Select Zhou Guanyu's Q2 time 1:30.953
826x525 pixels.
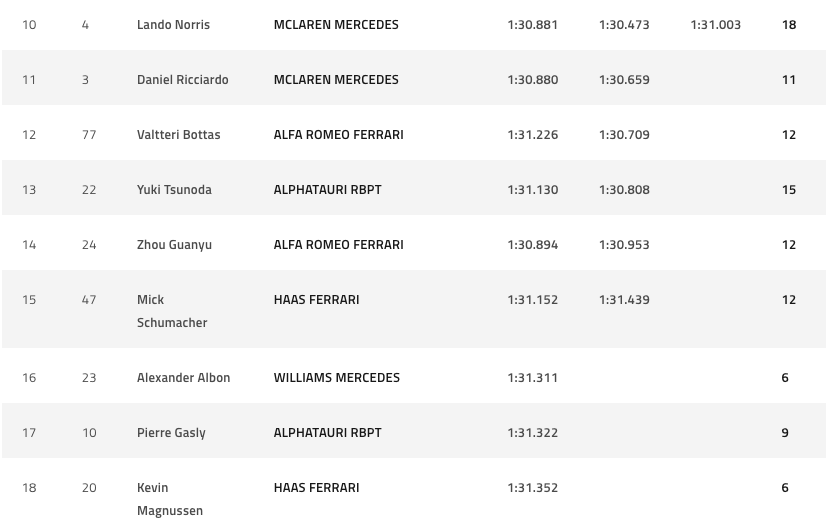click(x=624, y=245)
